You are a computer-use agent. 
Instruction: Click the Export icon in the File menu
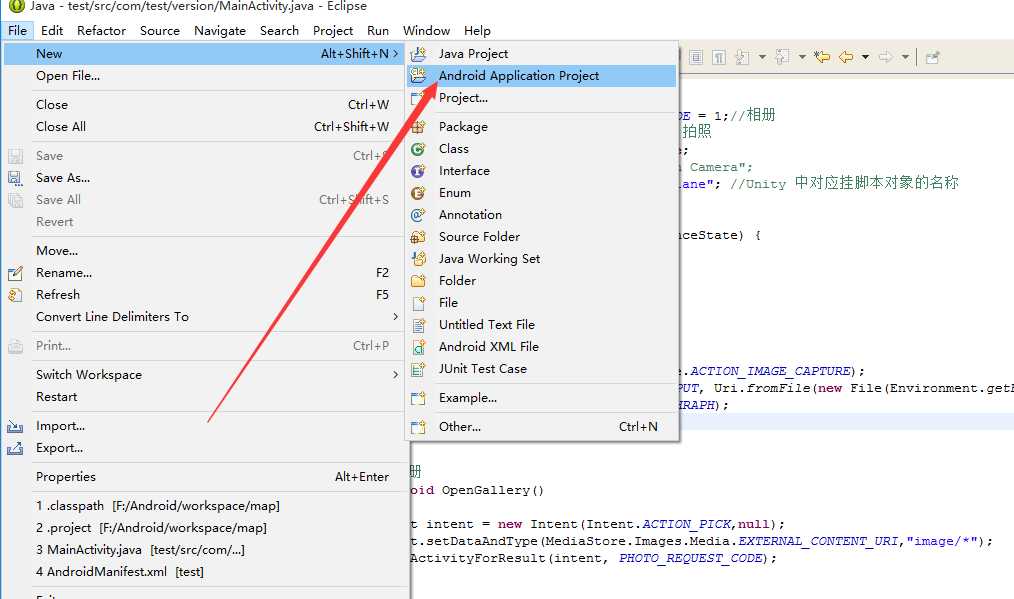click(x=15, y=448)
